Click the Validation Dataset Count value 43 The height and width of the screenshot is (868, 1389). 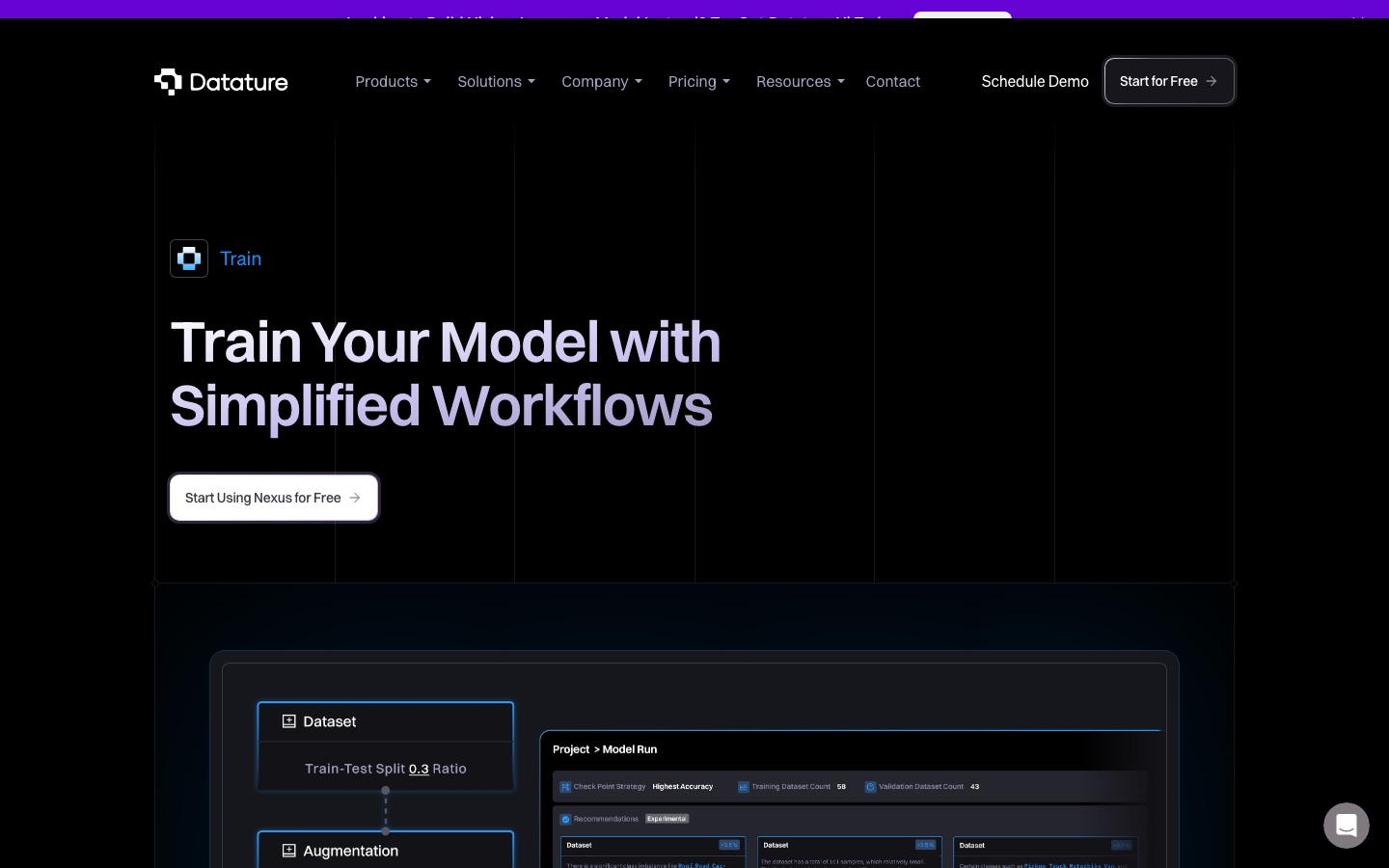974,787
